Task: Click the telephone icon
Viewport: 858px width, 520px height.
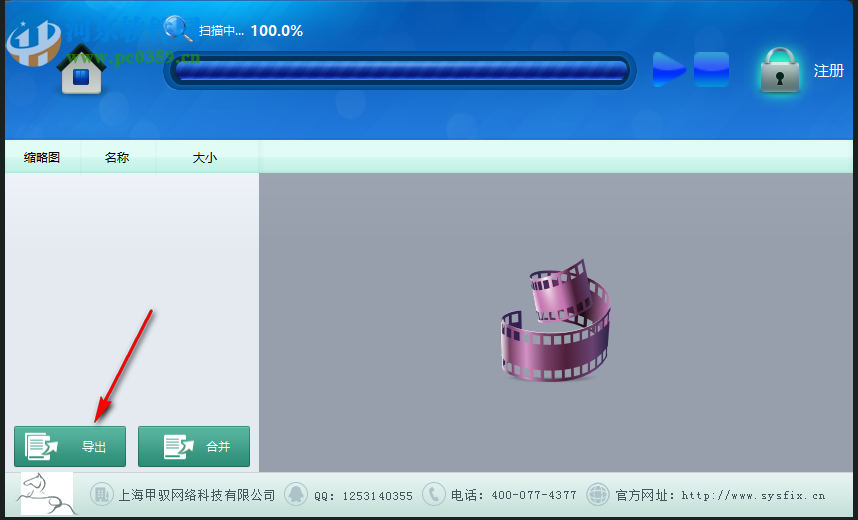Action: (x=433, y=495)
